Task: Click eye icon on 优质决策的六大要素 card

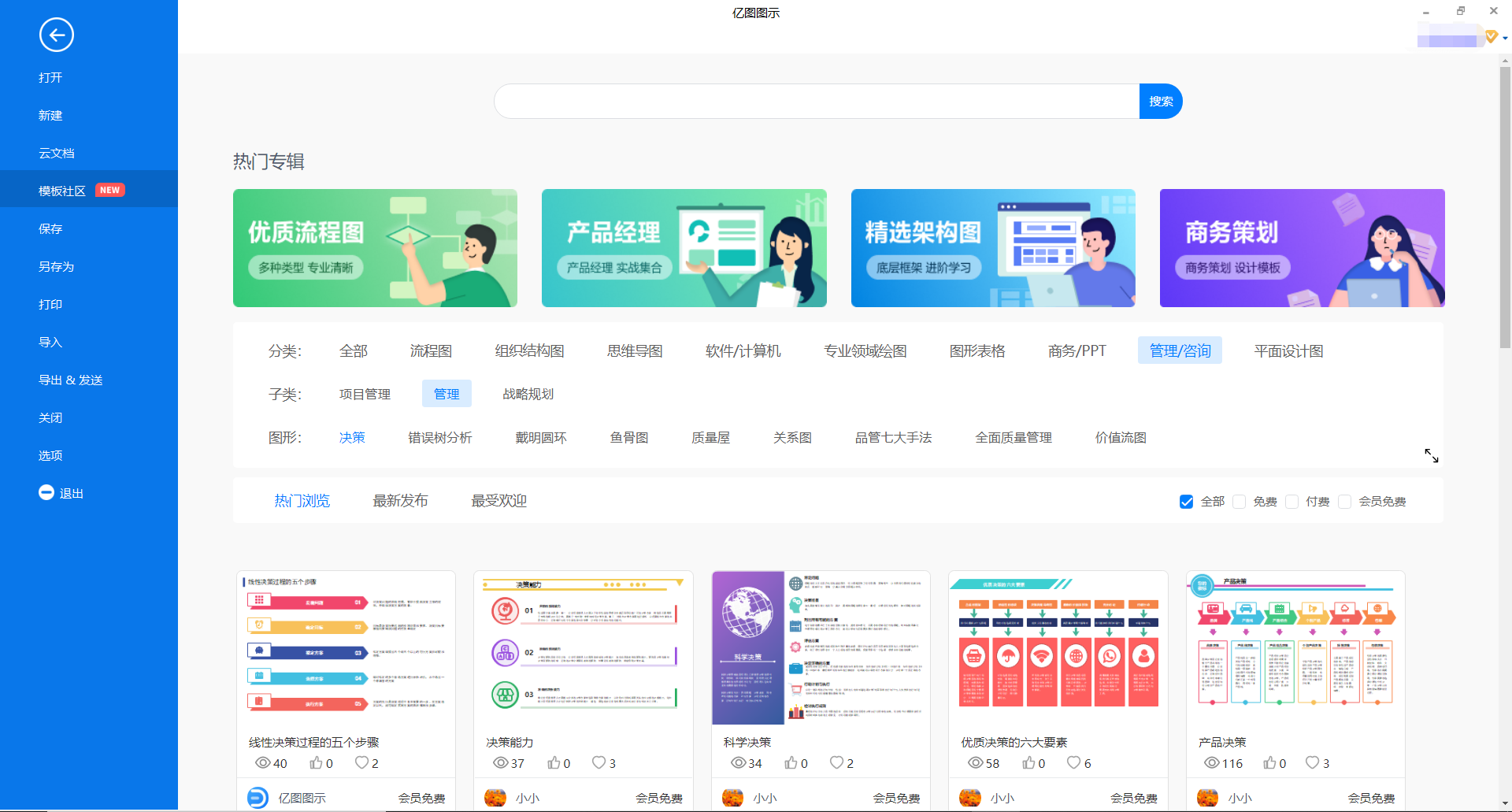Action: (x=976, y=763)
